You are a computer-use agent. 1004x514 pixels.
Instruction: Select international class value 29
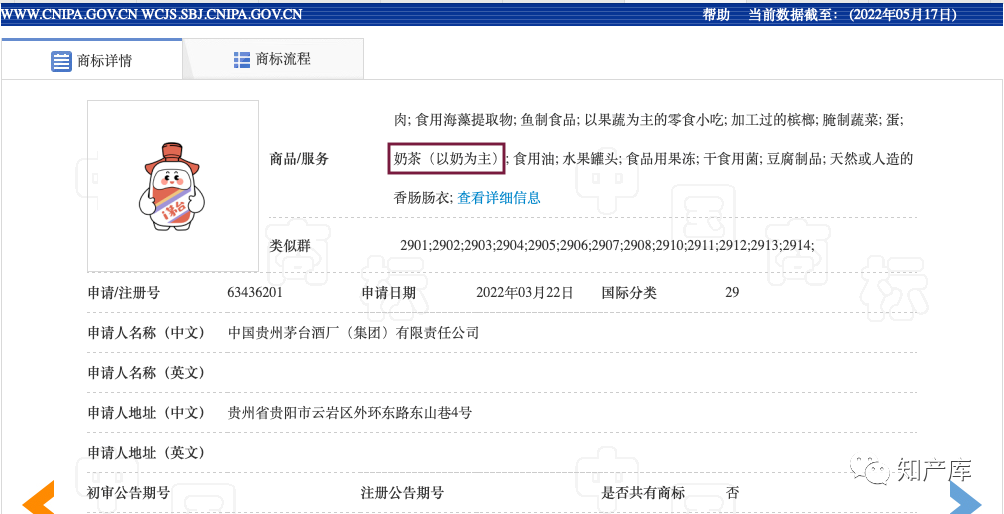click(x=732, y=293)
